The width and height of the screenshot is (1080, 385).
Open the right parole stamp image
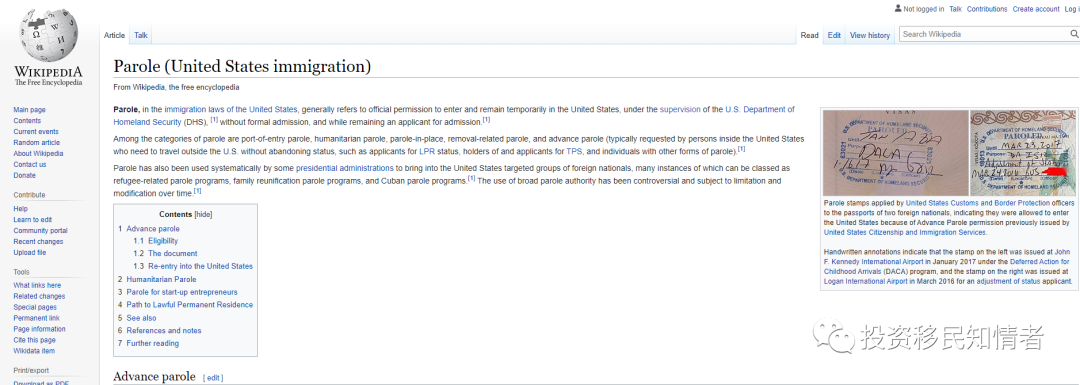coord(1022,153)
